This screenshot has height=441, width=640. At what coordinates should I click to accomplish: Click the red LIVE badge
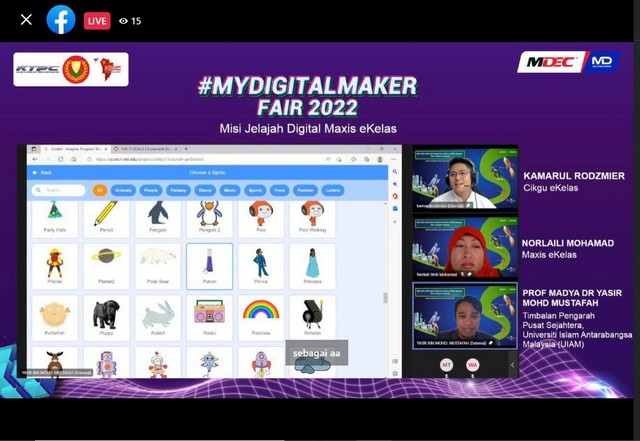97,20
